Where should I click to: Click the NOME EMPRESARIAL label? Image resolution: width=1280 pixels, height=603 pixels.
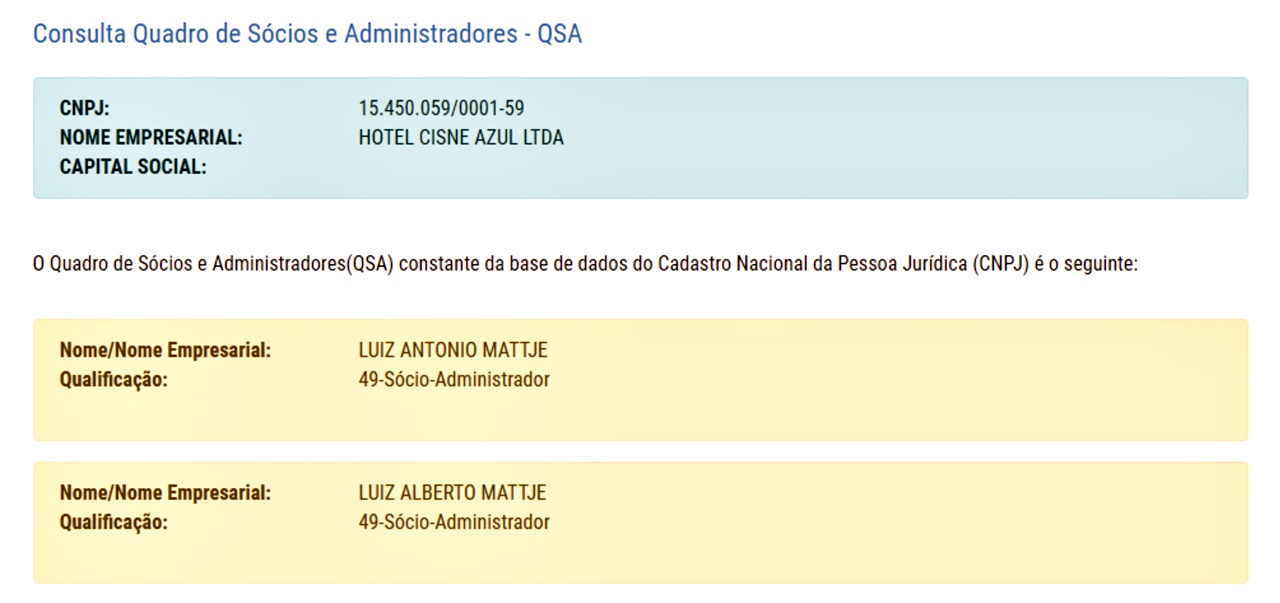coord(151,138)
